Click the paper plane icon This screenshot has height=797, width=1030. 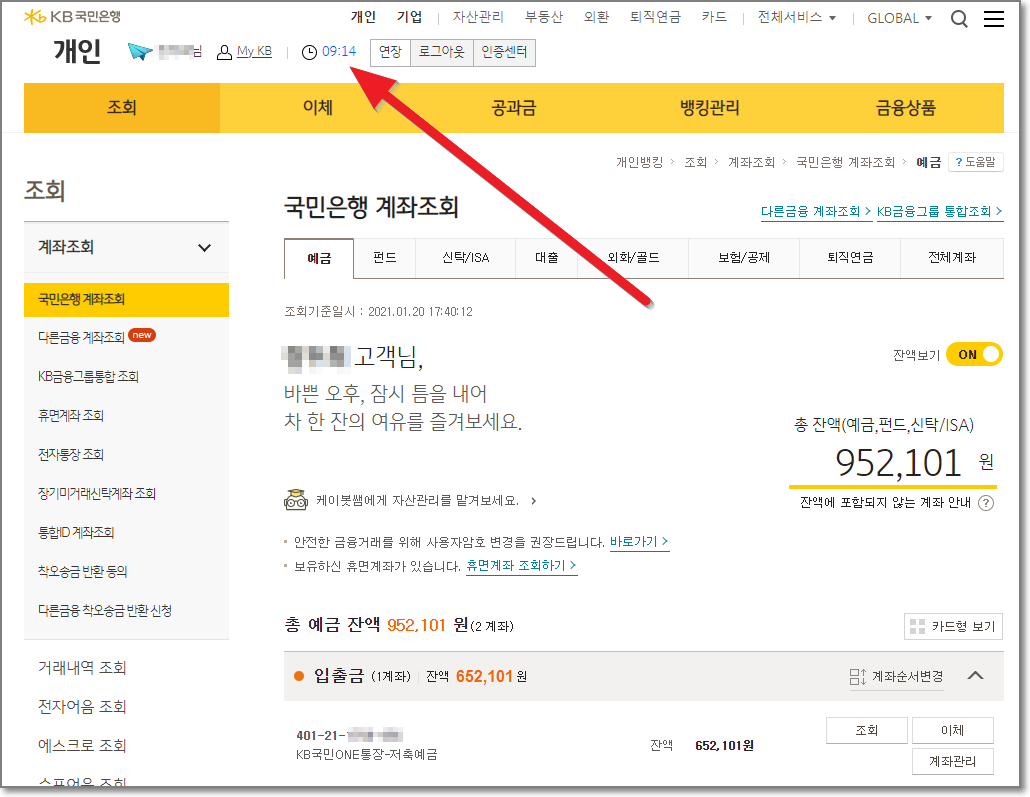[x=140, y=51]
